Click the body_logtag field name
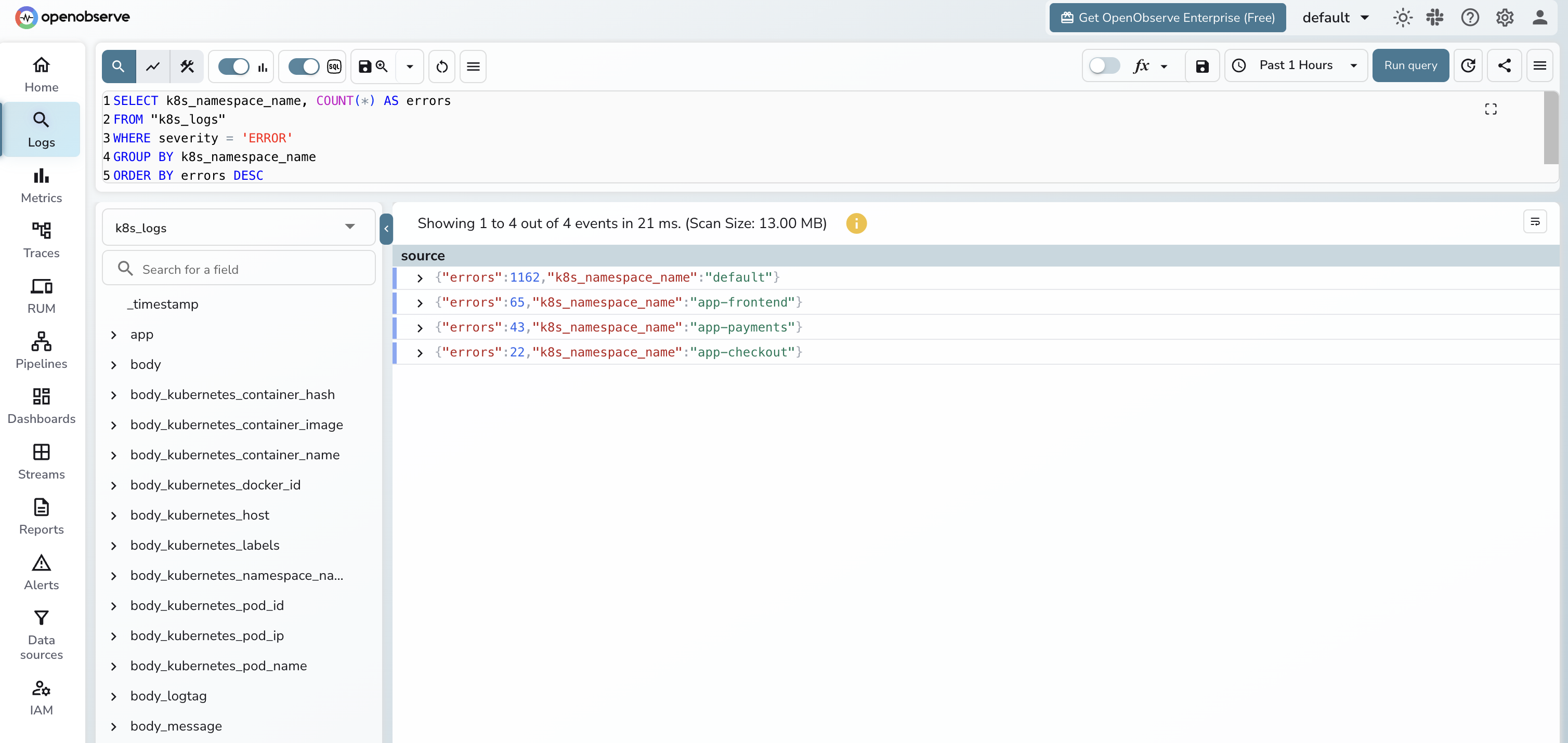1568x743 pixels. click(168, 696)
